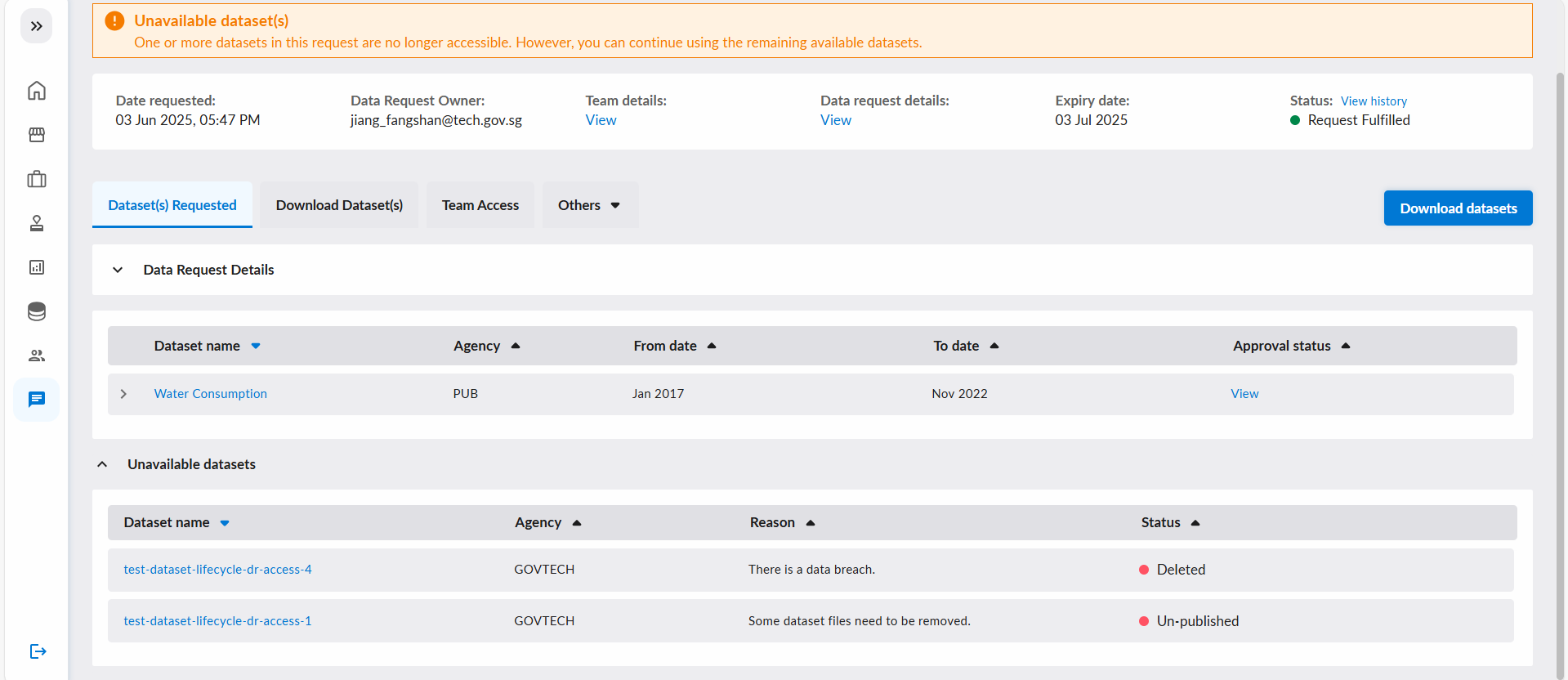Click the orange warning icon in the banner
Viewport: 1568px width, 680px height.
click(x=114, y=21)
